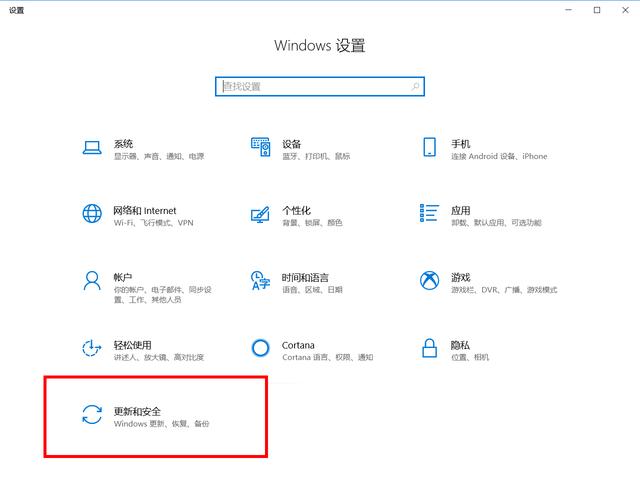Click the '背景、锁屏、颜色' description
The image size is (640, 500).
[x=312, y=223]
